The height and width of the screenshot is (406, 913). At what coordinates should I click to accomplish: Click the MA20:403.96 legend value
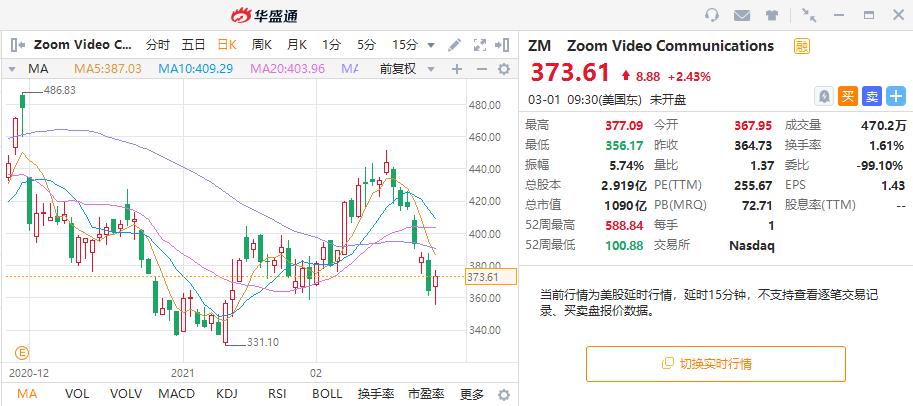tap(288, 69)
